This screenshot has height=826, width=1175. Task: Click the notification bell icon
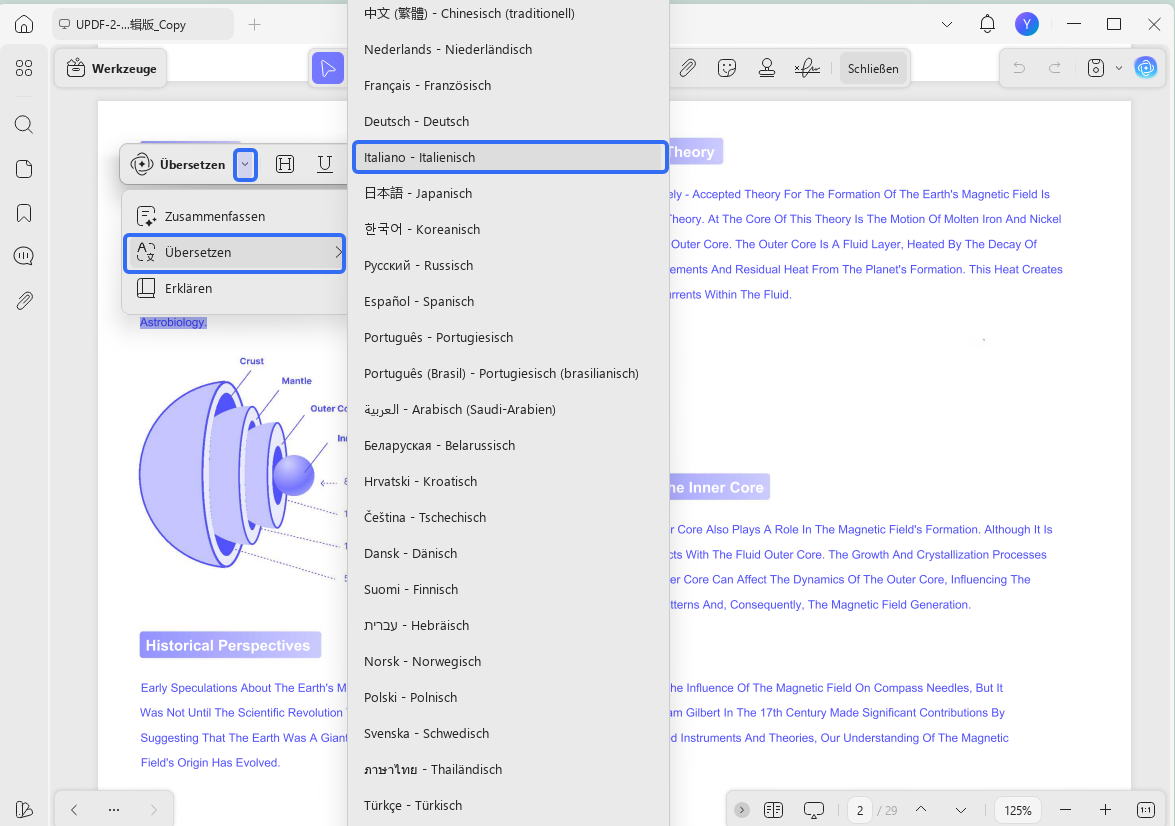[x=988, y=24]
